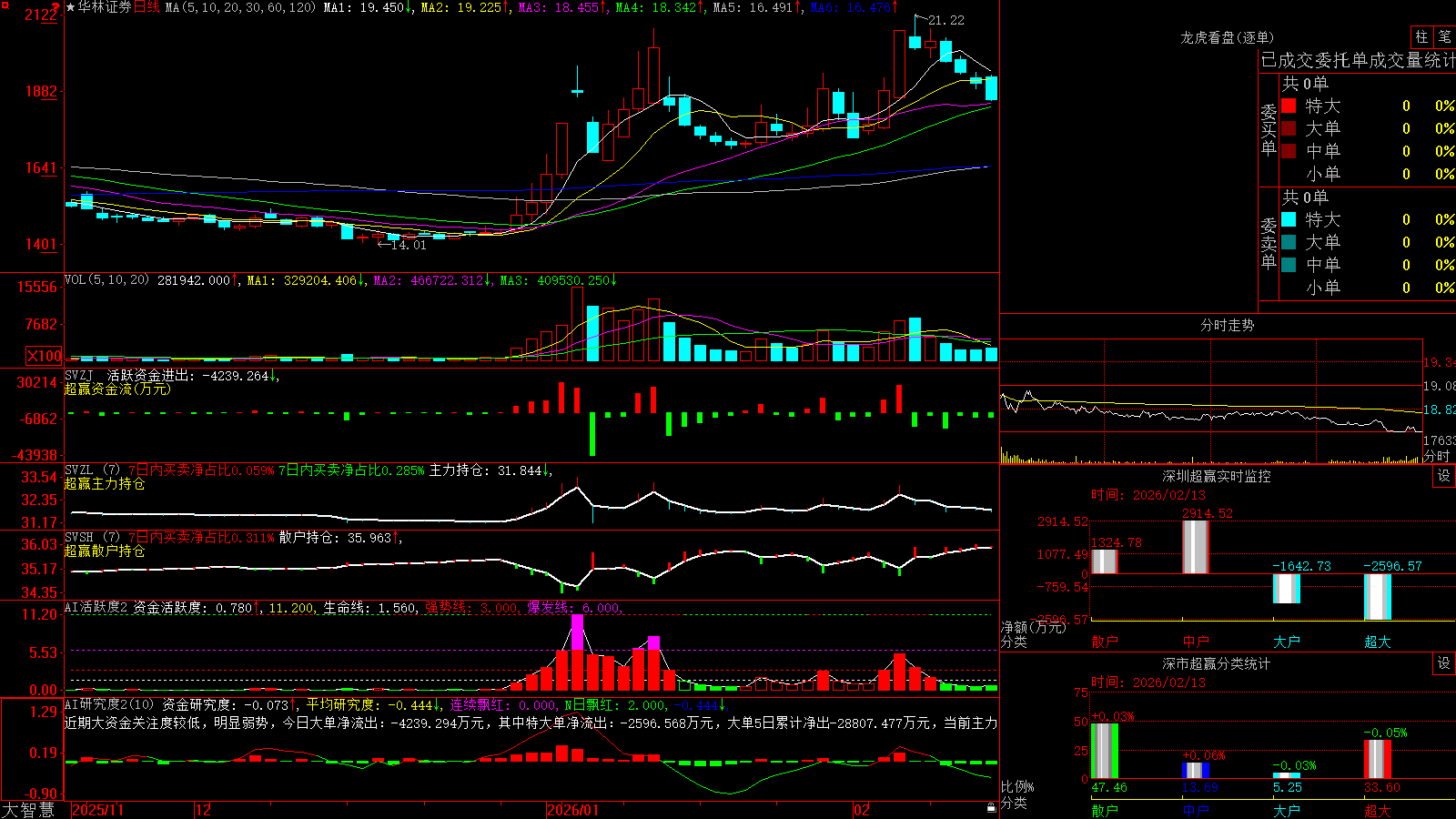Click the dark red 大单 buy-order swatch

1289,128
